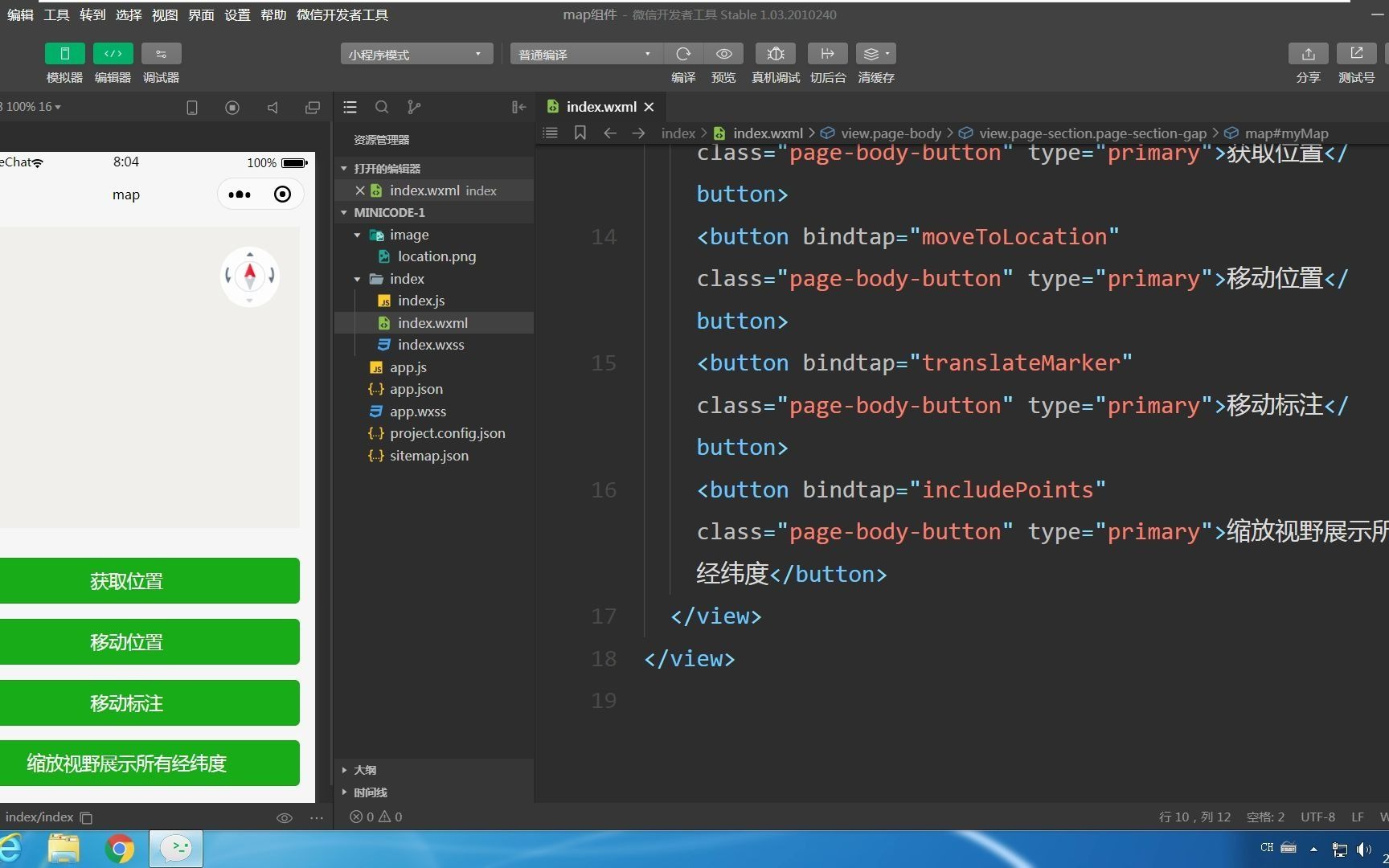Open sitemap.json file
The height and width of the screenshot is (868, 1389).
tap(429, 456)
